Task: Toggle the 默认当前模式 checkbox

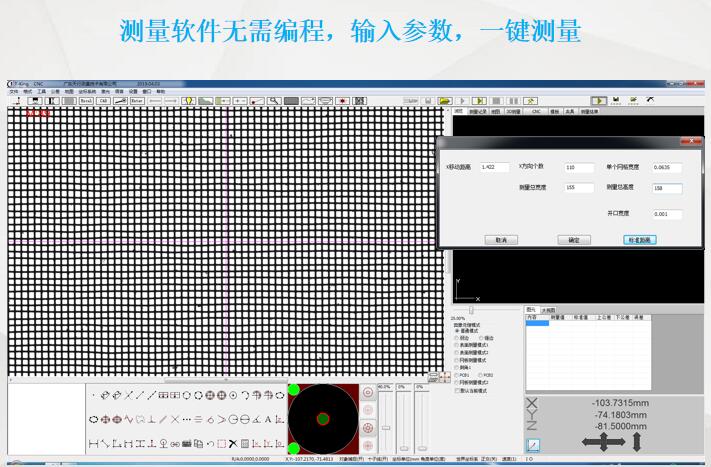Action: (x=457, y=391)
